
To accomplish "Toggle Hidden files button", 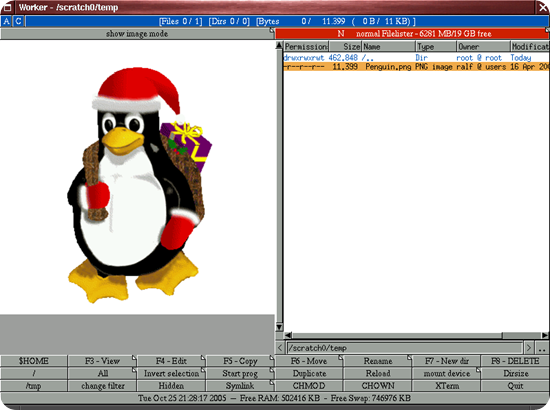I will [x=171, y=386].
